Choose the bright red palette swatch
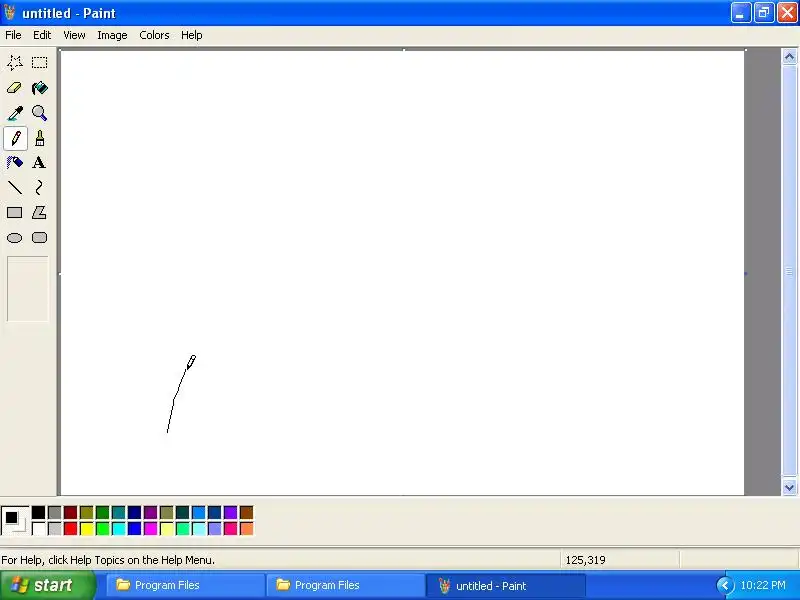Viewport: 800px width, 600px height. point(70,529)
